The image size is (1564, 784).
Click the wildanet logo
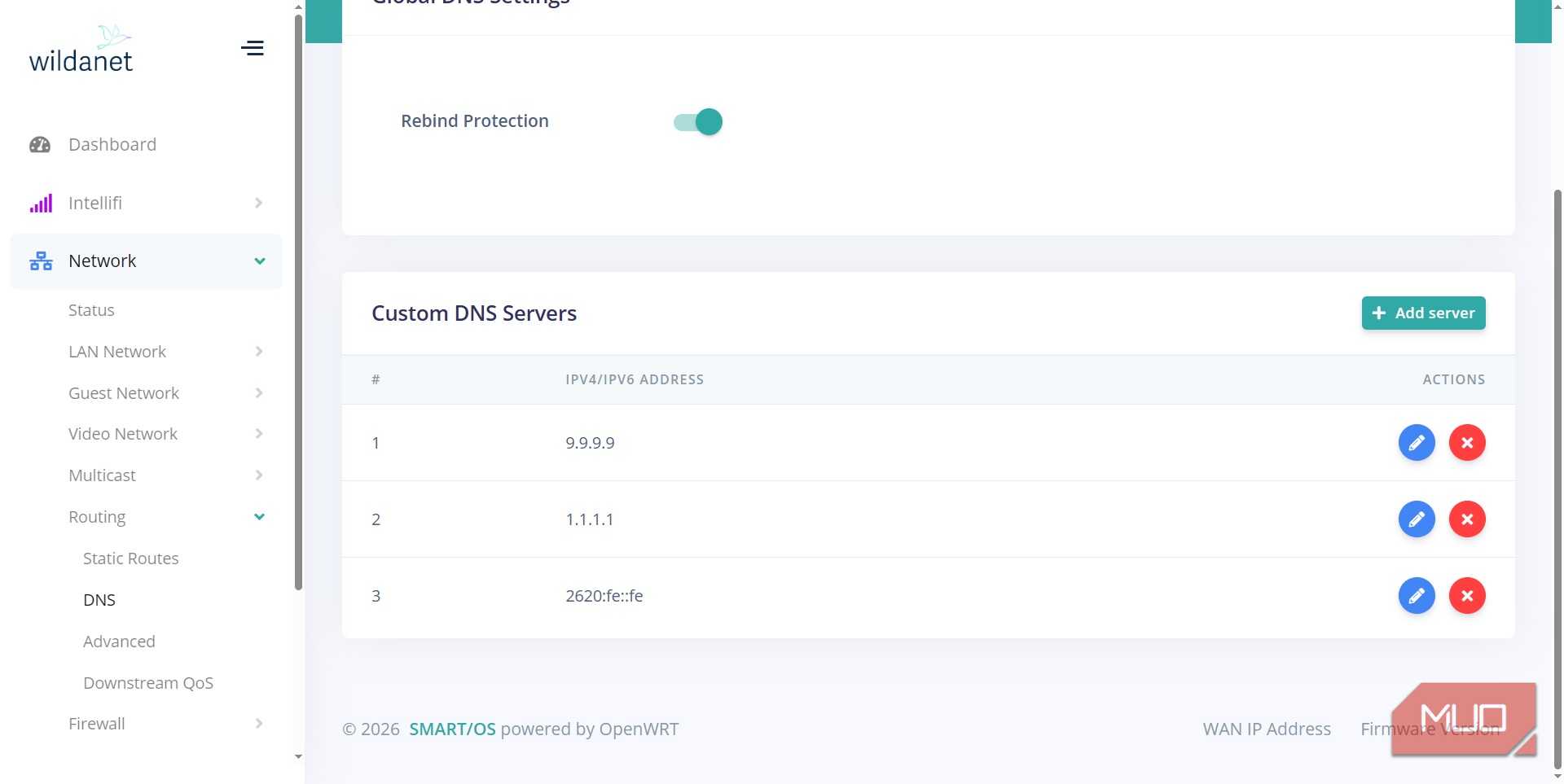coord(81,50)
